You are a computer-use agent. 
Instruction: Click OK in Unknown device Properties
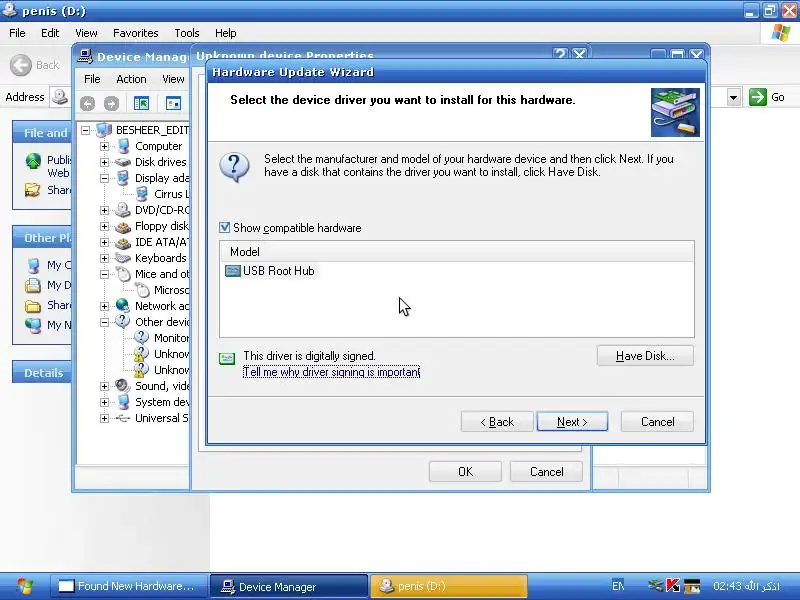point(465,471)
